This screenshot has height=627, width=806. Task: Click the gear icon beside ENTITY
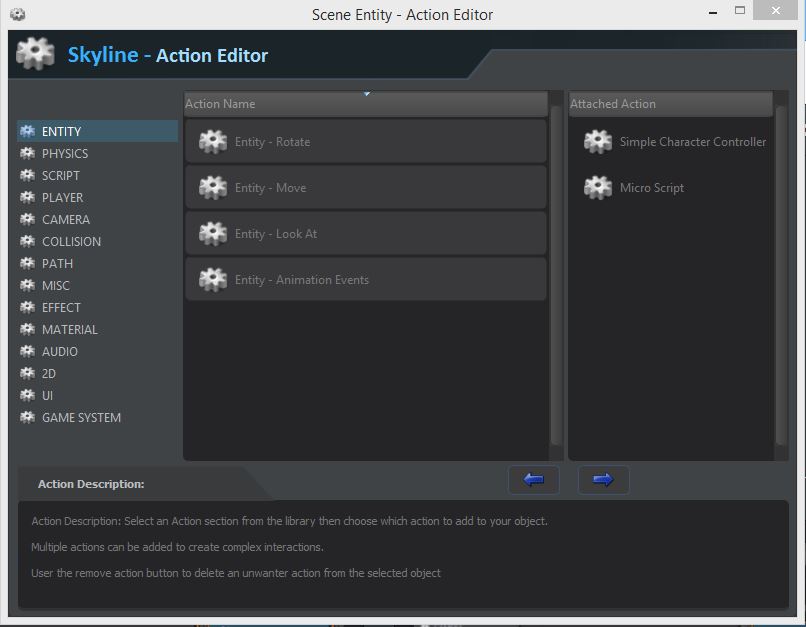27,132
